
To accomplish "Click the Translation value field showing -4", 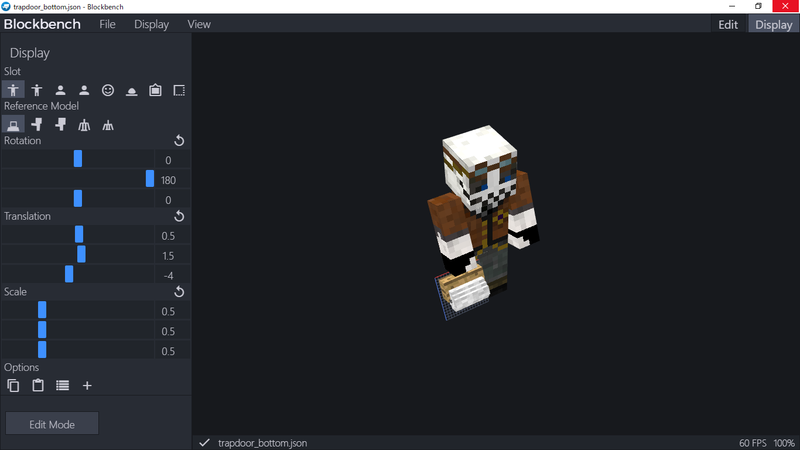I will 172,275.
